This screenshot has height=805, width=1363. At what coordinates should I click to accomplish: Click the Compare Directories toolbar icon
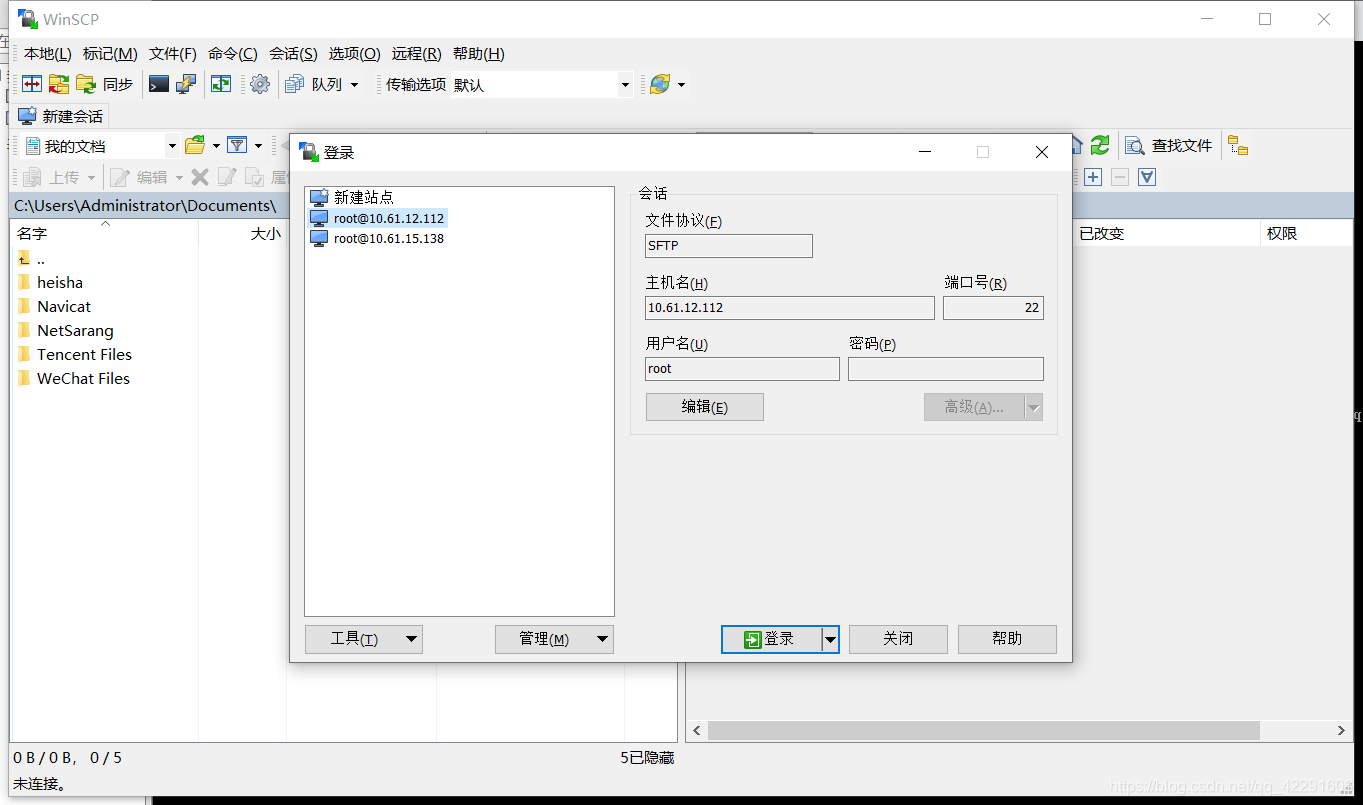[33, 85]
